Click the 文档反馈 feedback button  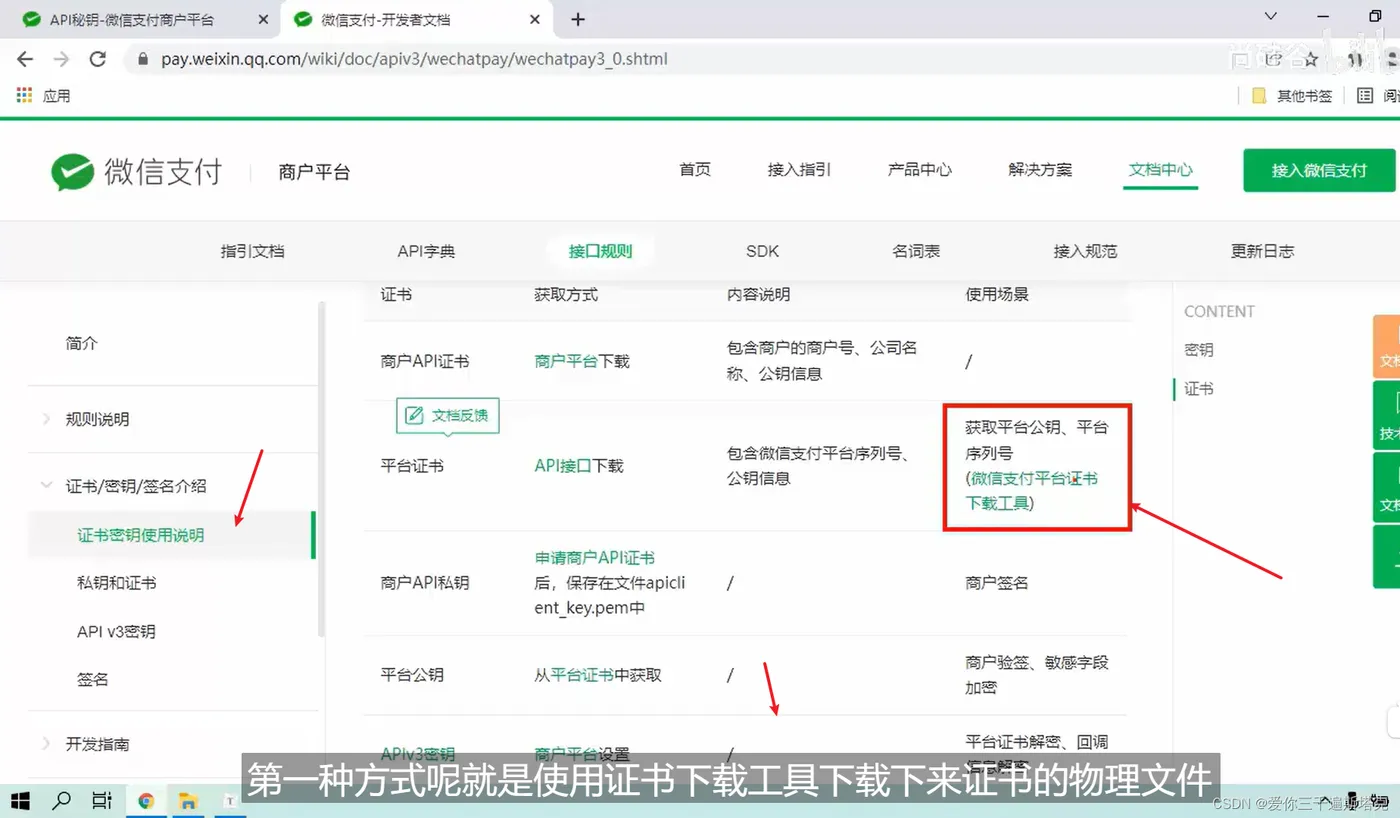448,415
